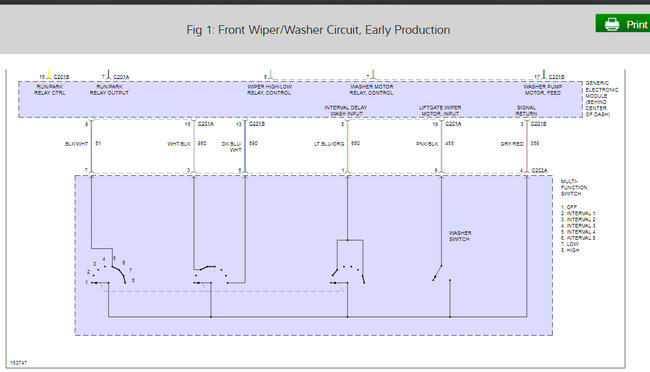Click the BLK/WHT wire color label
Image resolution: width=650 pixels, height=372 pixels.
click(x=77, y=144)
